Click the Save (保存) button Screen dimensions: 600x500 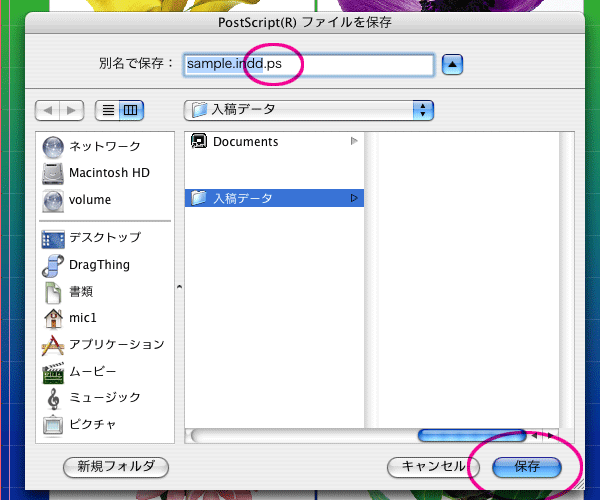(x=527, y=467)
